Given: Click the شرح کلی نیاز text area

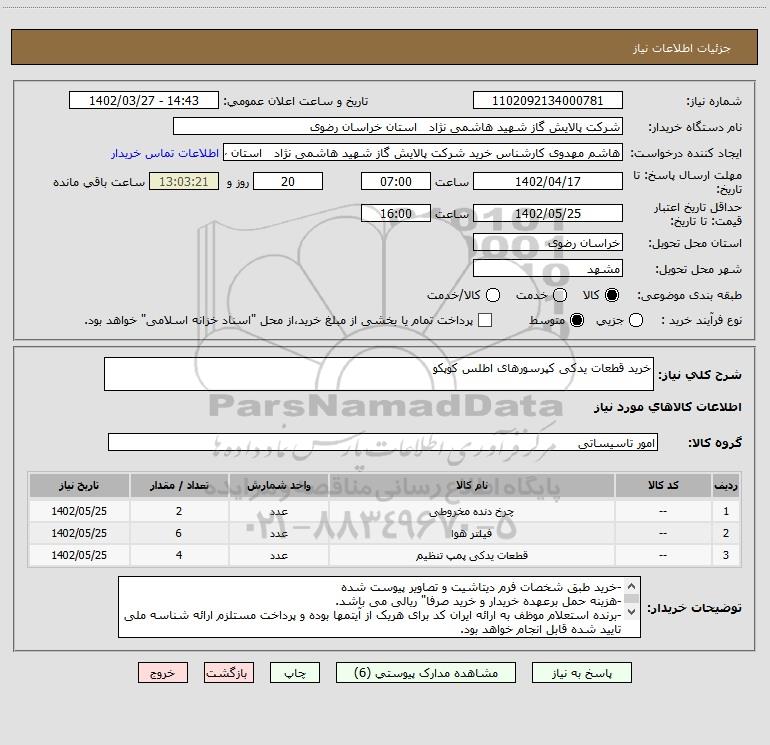Looking at the screenshot, I should [x=379, y=374].
